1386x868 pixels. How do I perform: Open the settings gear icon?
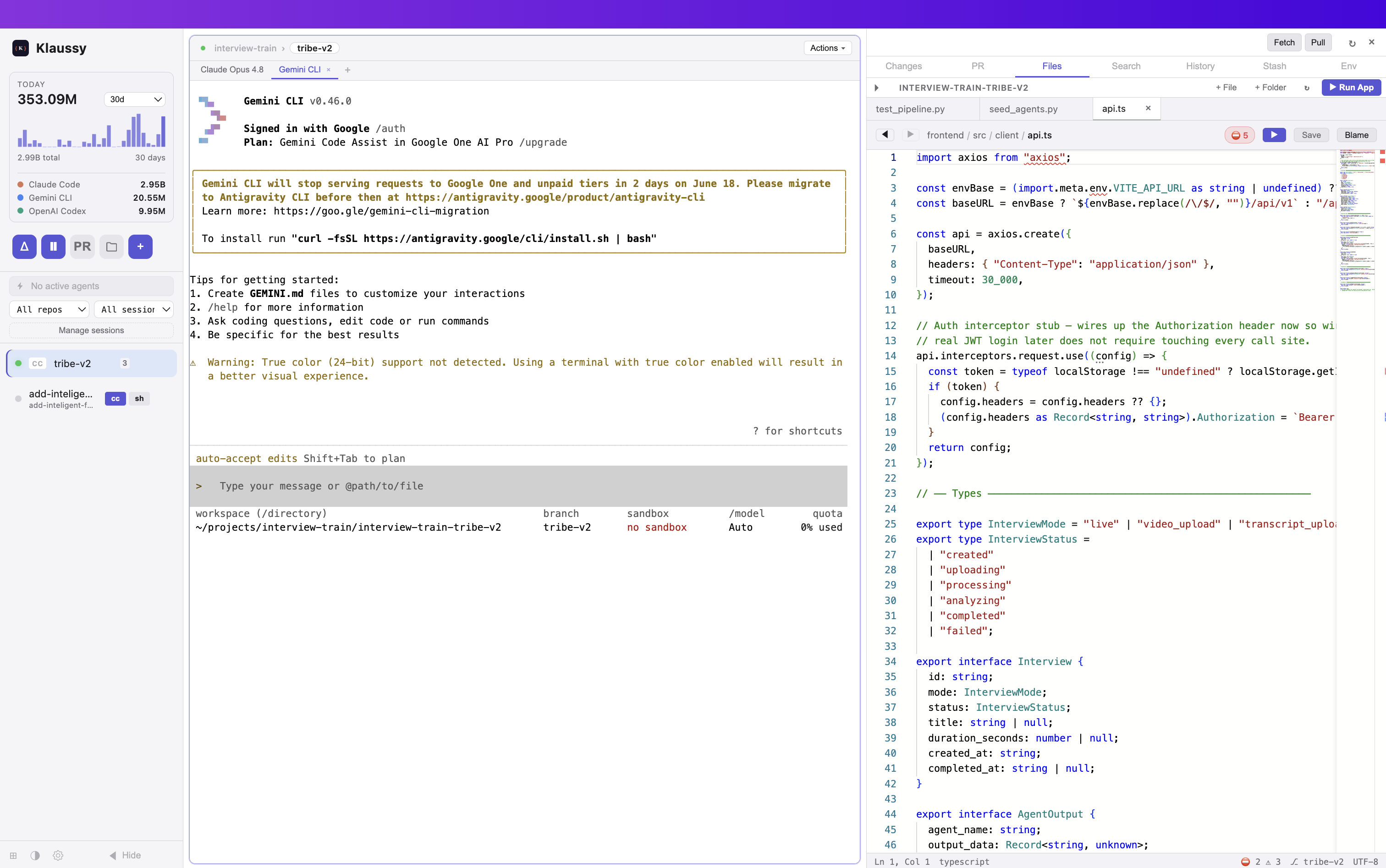[58, 855]
